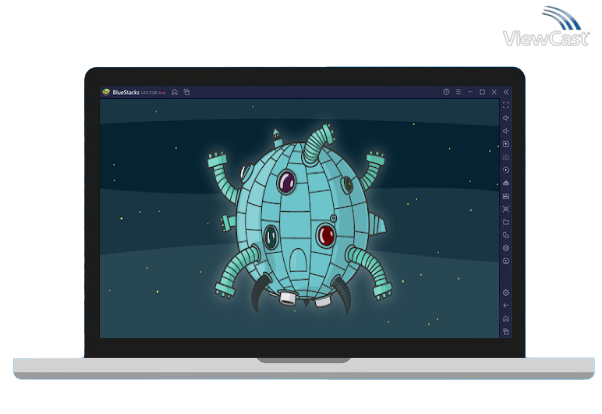The image size is (602, 414).
Task: Open the sync operations circular play icon
Action: click(x=506, y=170)
